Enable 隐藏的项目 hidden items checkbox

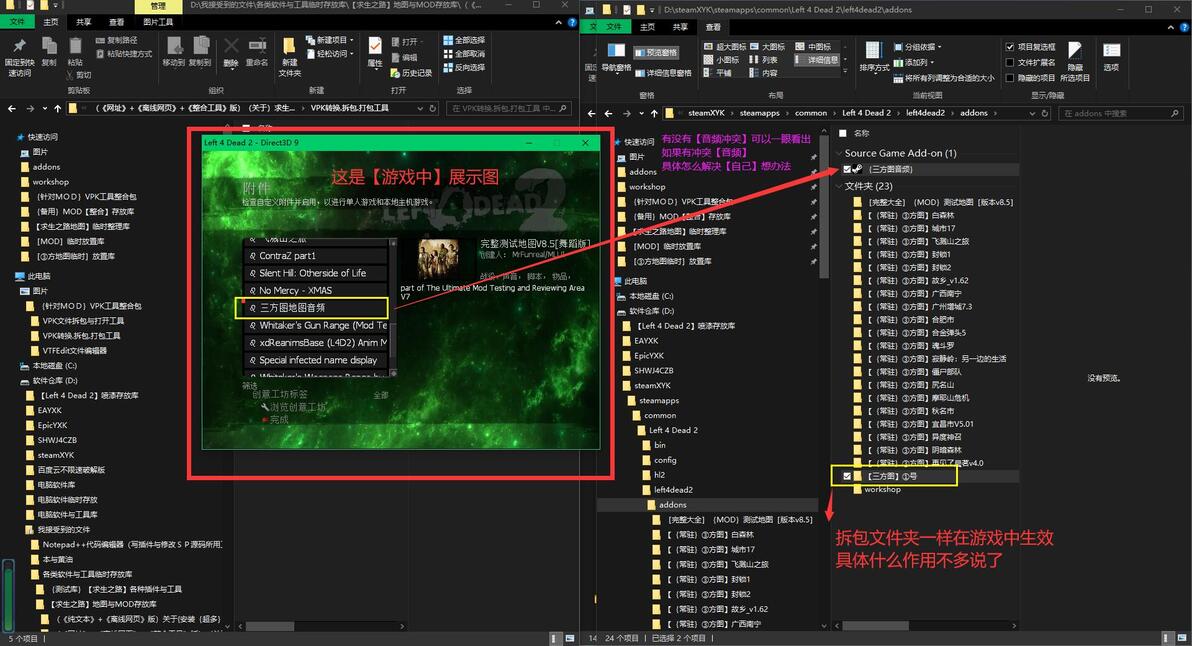point(1010,78)
